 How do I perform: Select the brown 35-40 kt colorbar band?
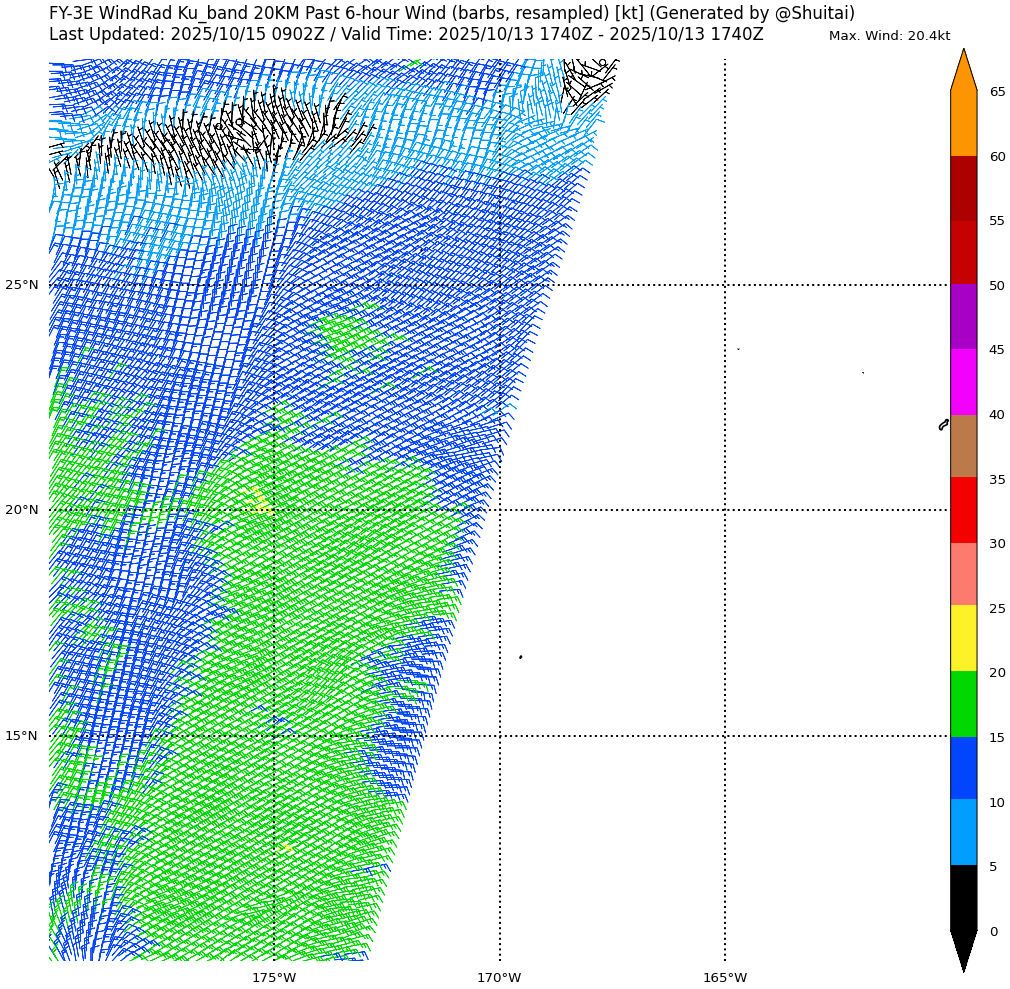pyautogui.click(x=963, y=446)
